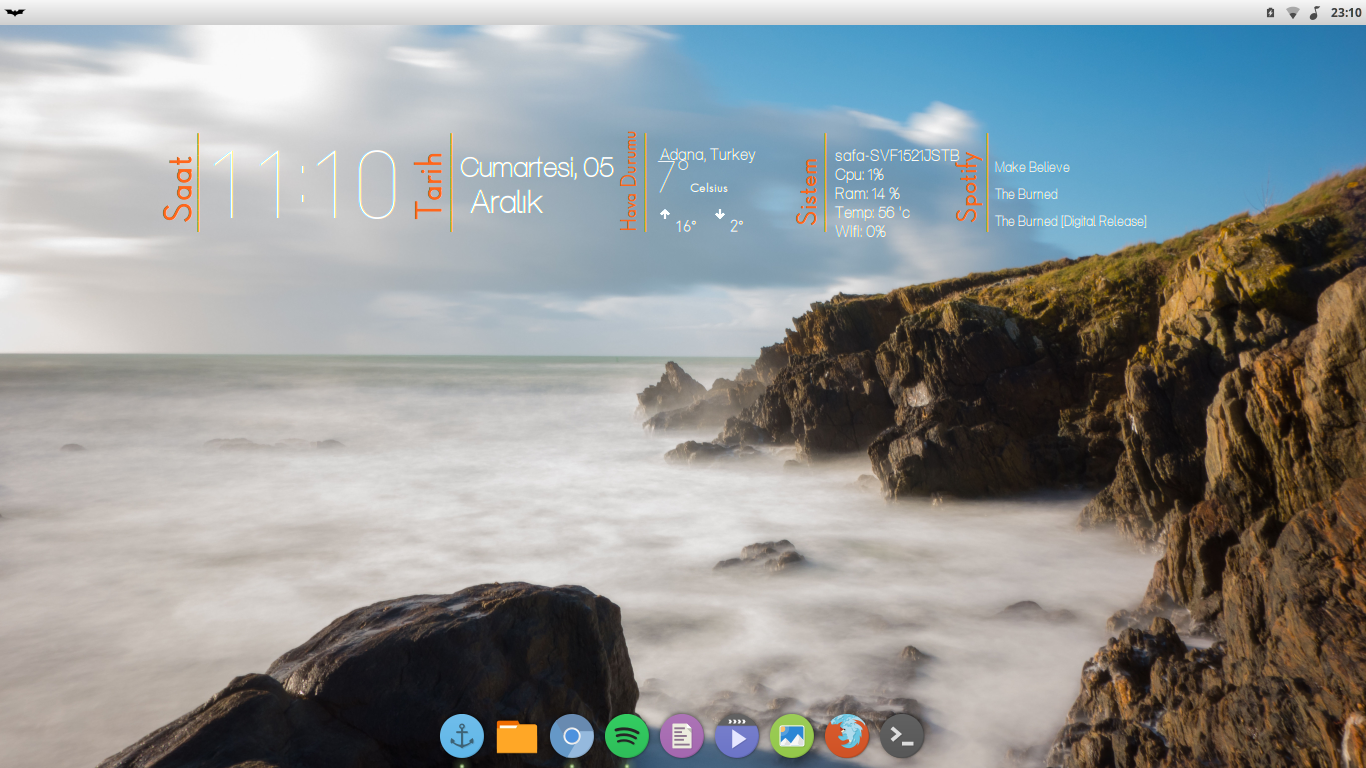1366x768 pixels.
Task: Click The Burned [Digital Release] album
Action: coord(1071,221)
